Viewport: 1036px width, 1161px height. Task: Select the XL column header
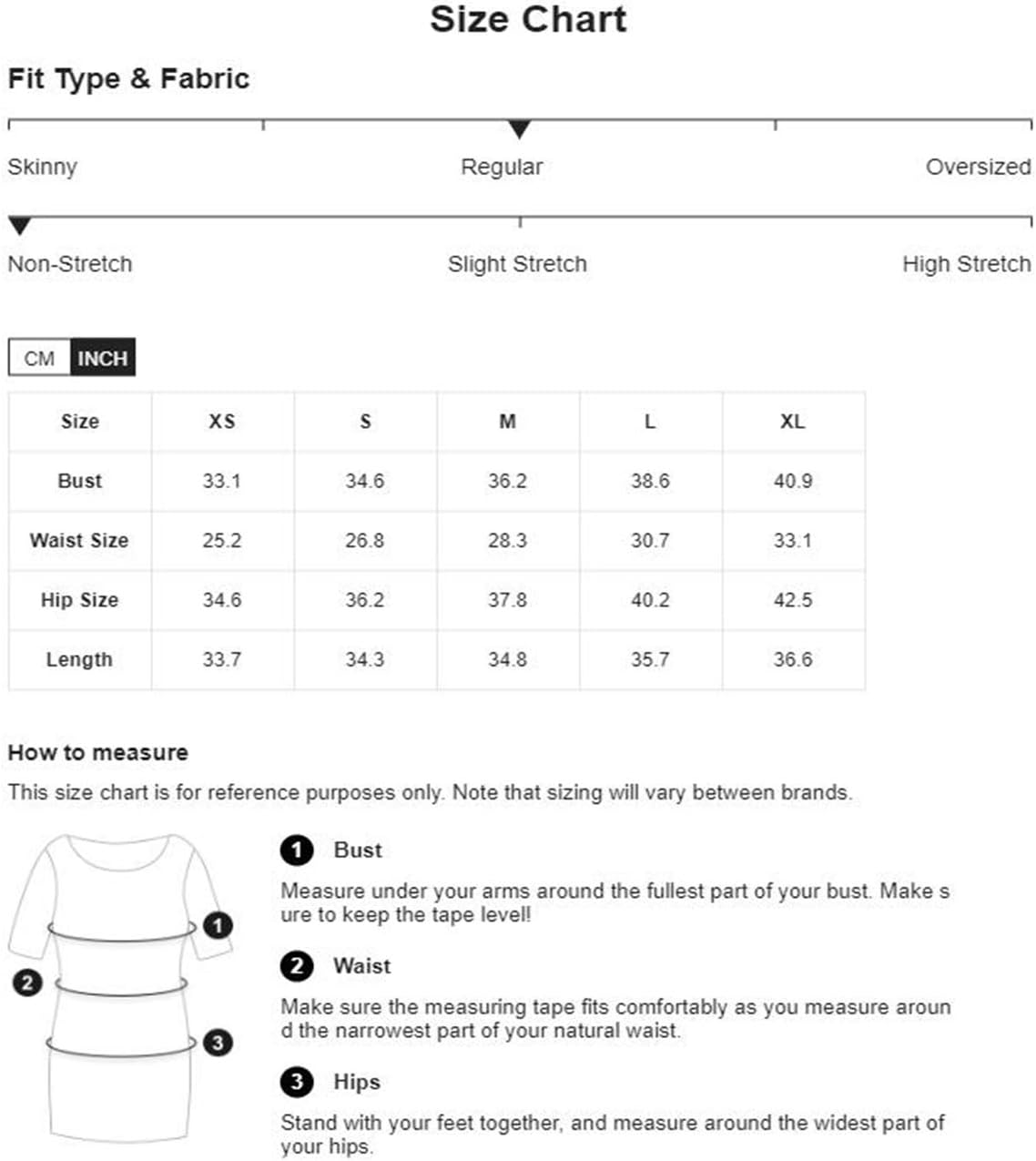pyautogui.click(x=793, y=422)
